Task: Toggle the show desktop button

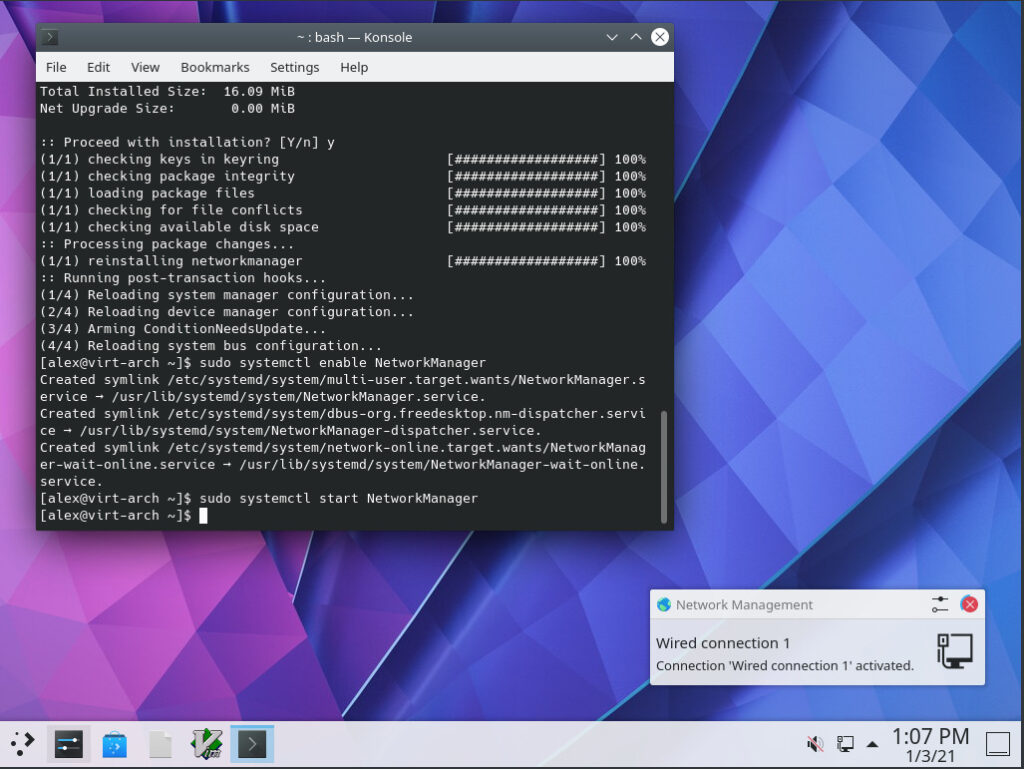Action: (x=998, y=743)
